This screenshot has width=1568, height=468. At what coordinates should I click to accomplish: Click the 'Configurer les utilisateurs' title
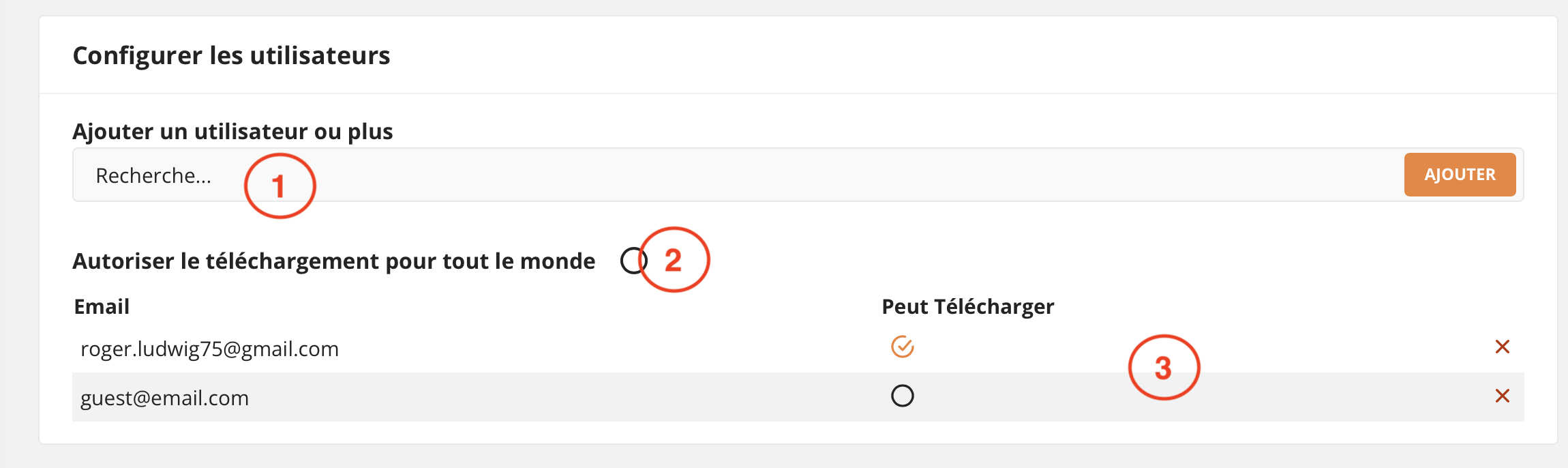click(231, 56)
